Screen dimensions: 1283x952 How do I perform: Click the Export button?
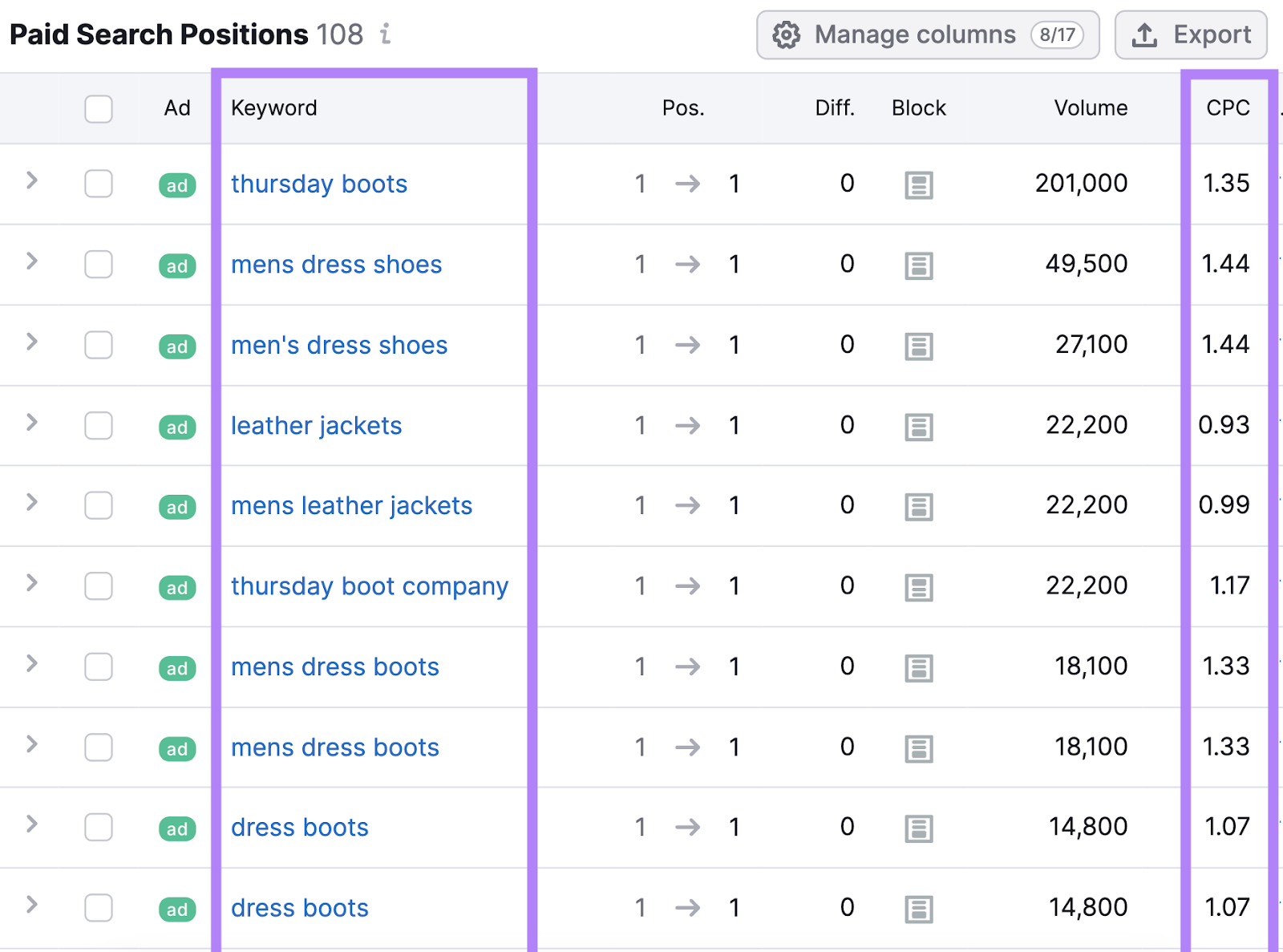click(1191, 34)
